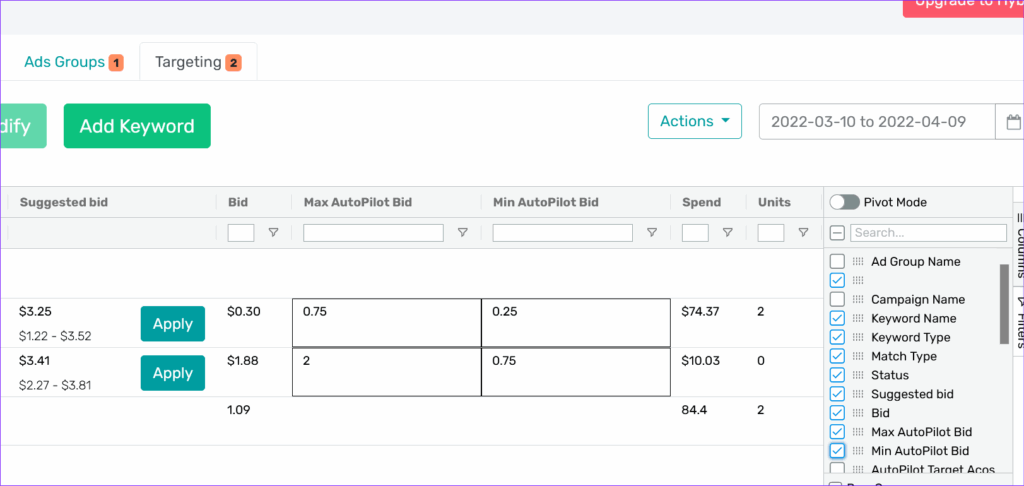Click the Units filter input box
1024x486 pixels.
coord(771,233)
